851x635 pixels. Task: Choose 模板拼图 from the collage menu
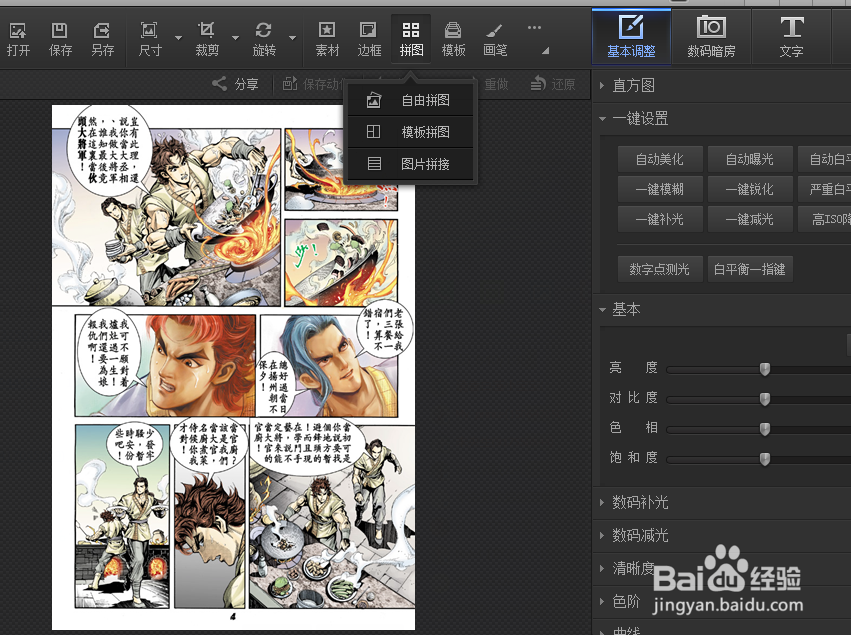(x=410, y=132)
